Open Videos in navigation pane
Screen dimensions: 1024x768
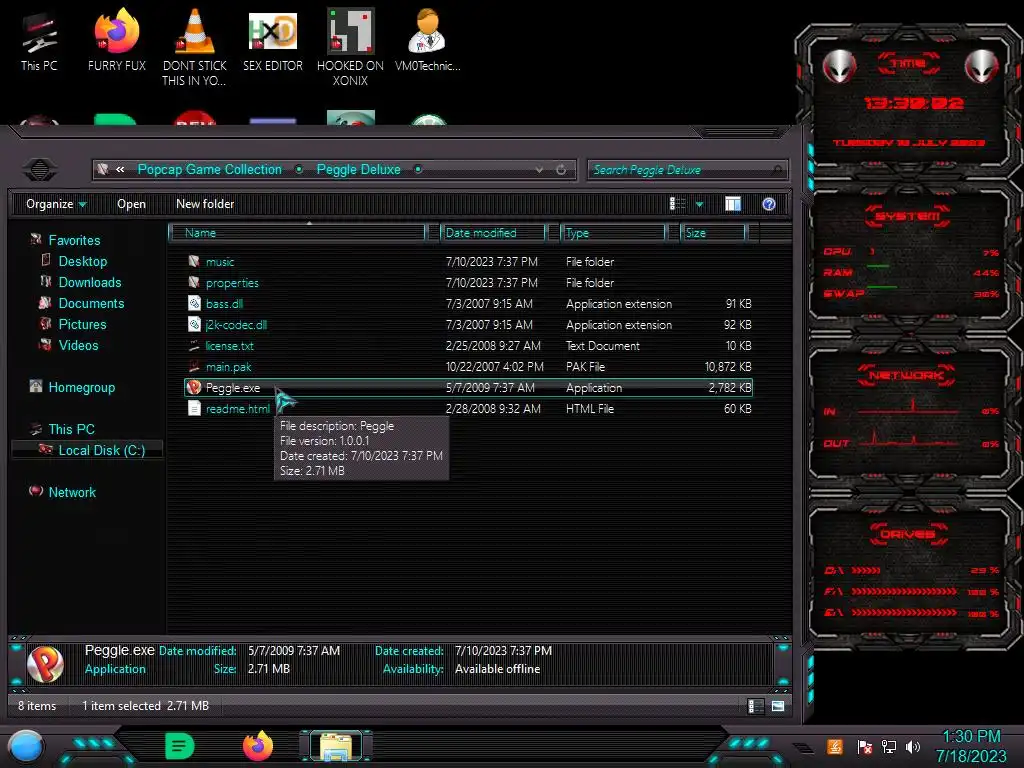pyautogui.click(x=78, y=345)
